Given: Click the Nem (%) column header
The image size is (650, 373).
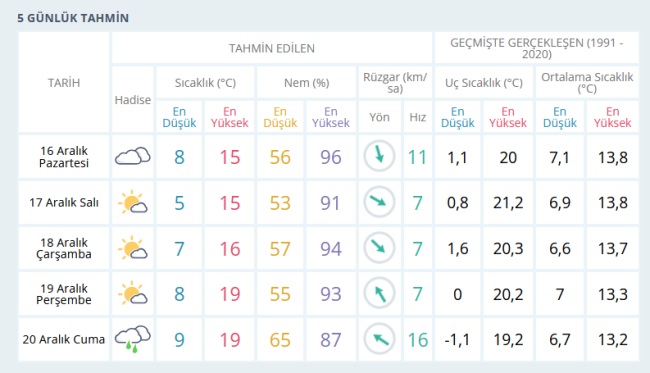Looking at the screenshot, I should (306, 82).
